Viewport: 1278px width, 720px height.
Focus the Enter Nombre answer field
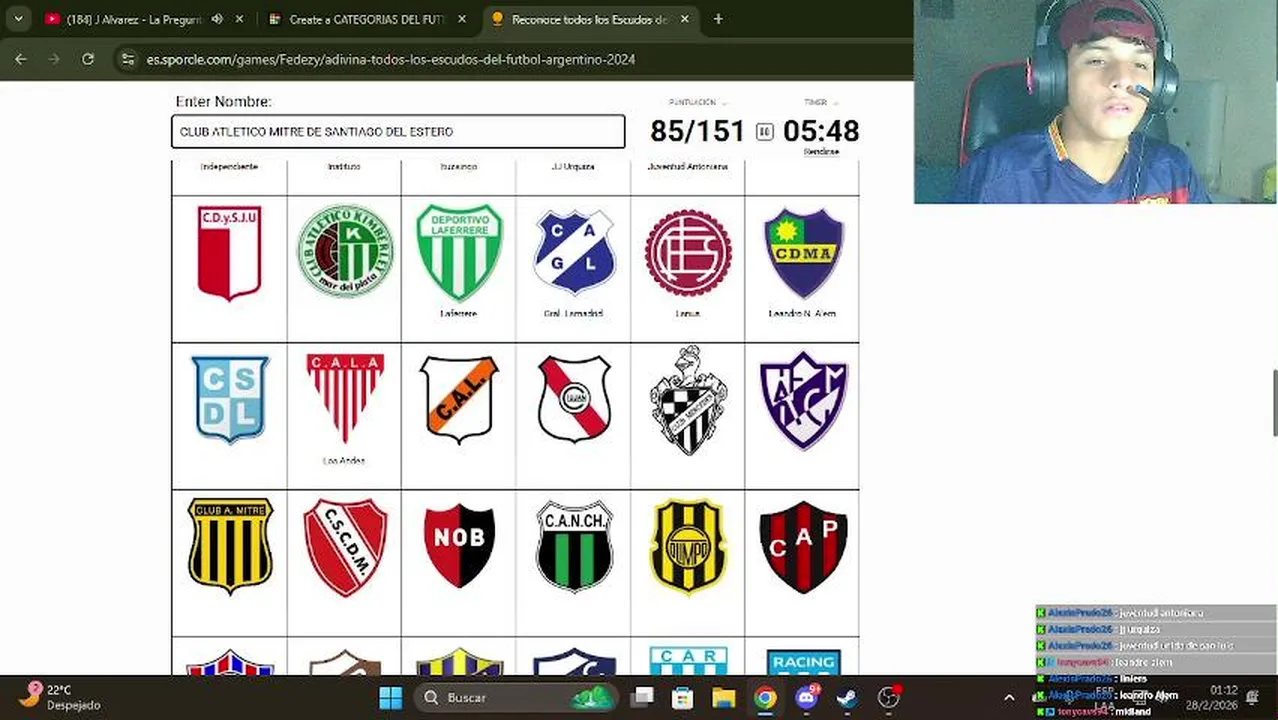click(398, 132)
